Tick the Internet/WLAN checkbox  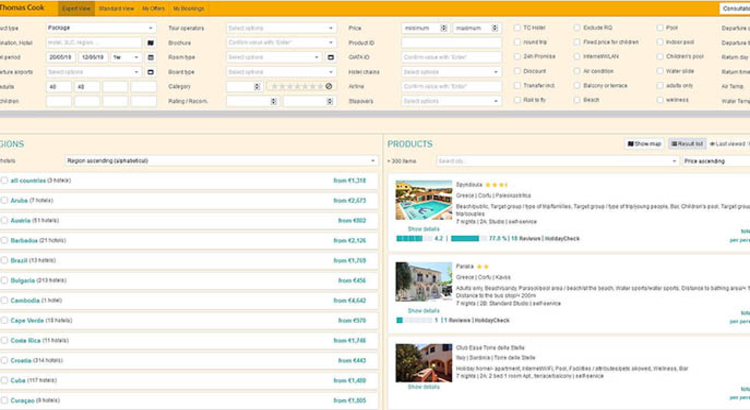tap(577, 56)
